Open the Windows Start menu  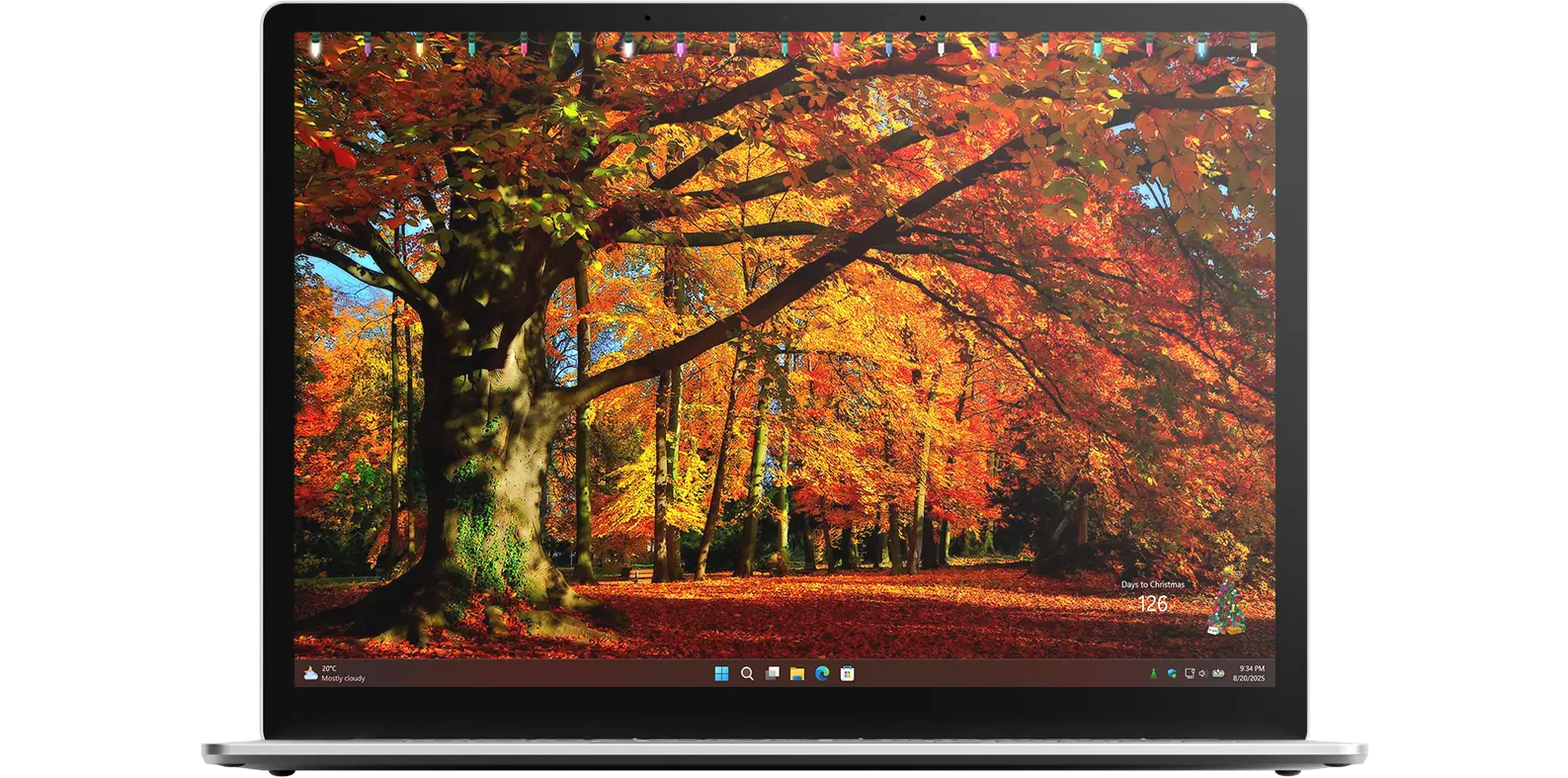coord(721,673)
